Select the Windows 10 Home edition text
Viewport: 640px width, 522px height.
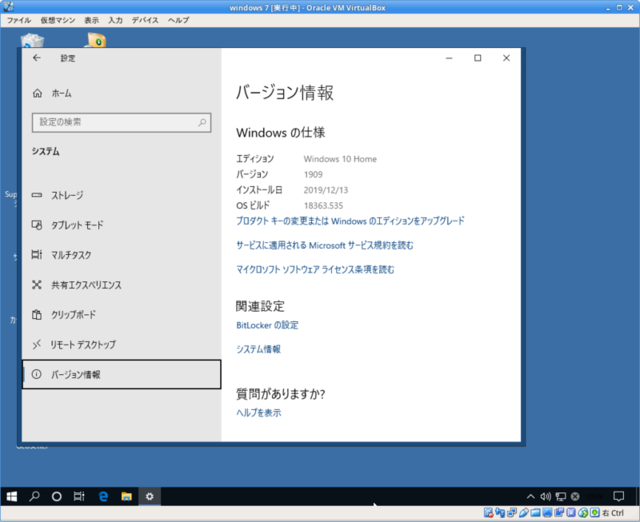(340, 159)
